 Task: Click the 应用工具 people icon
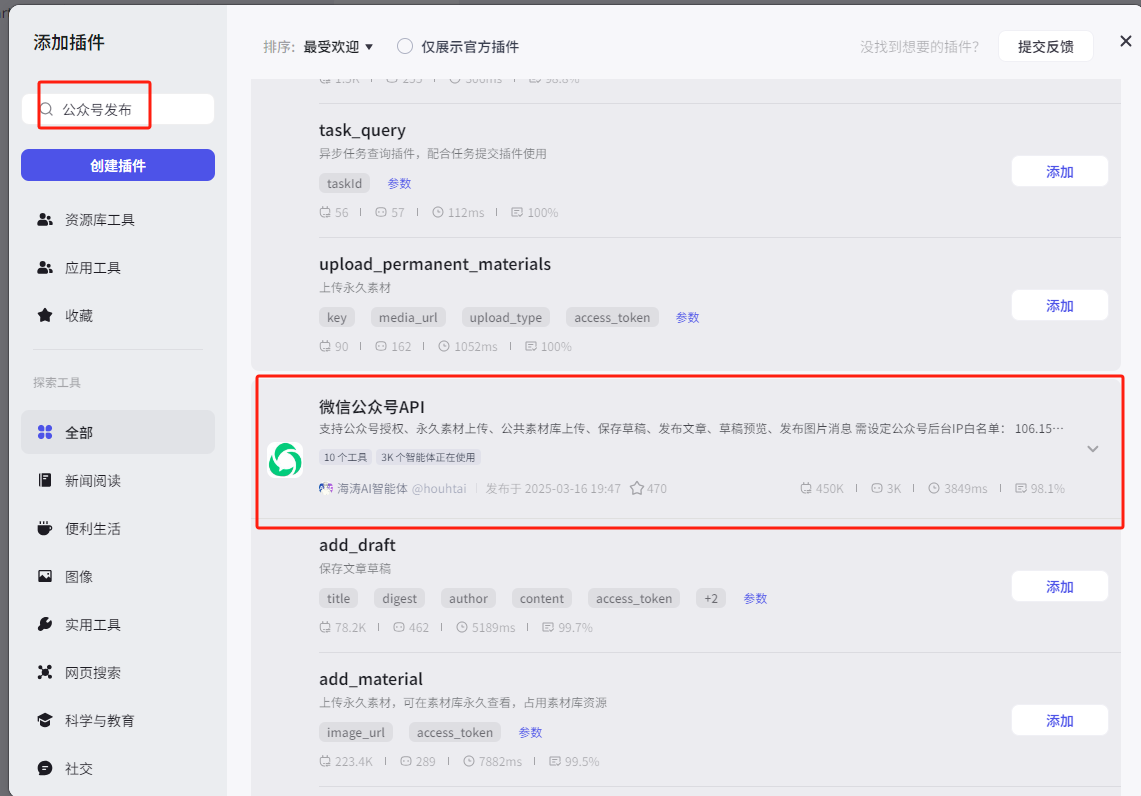(x=45, y=268)
